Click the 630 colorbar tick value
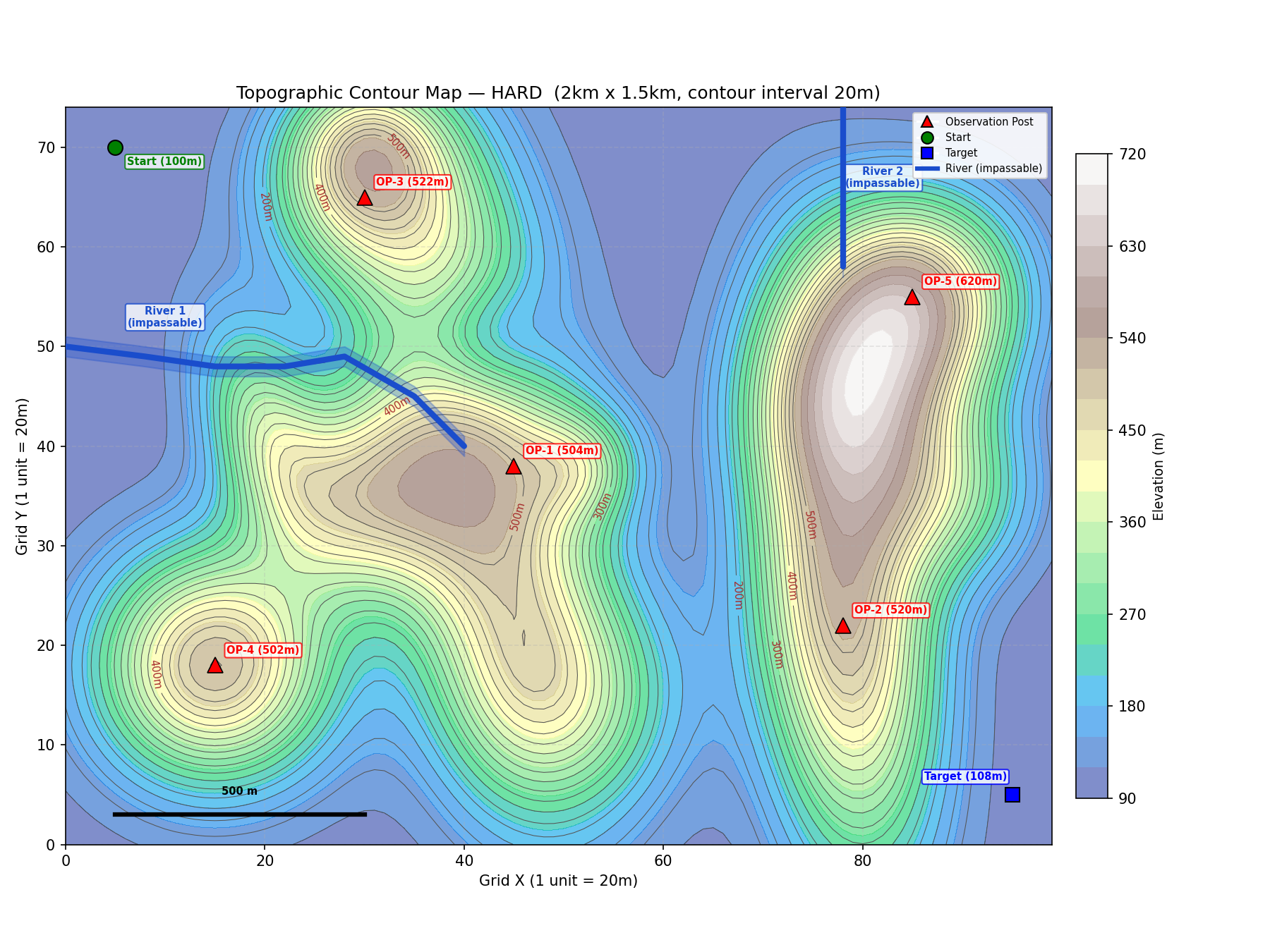The height and width of the screenshot is (952, 1270). coord(1132,246)
